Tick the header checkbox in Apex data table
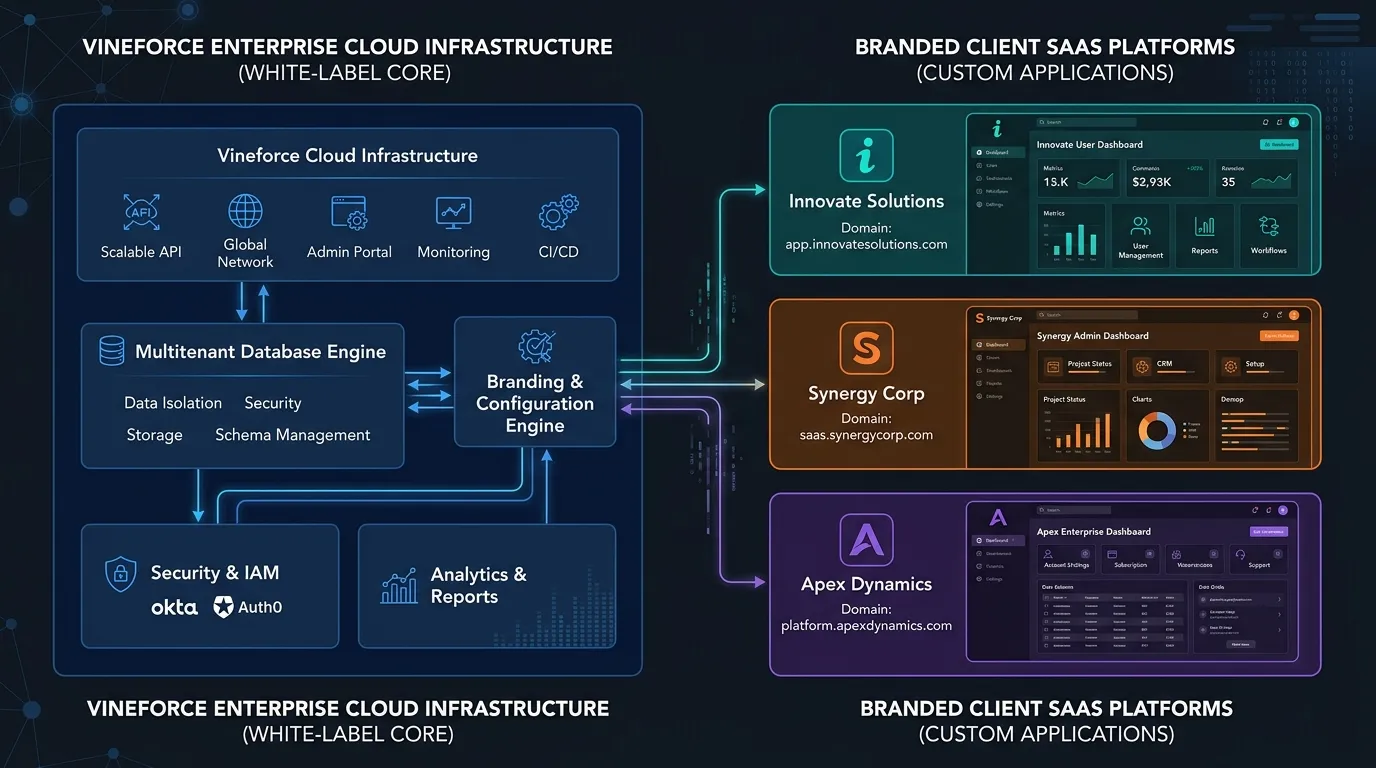 (x=1046, y=598)
